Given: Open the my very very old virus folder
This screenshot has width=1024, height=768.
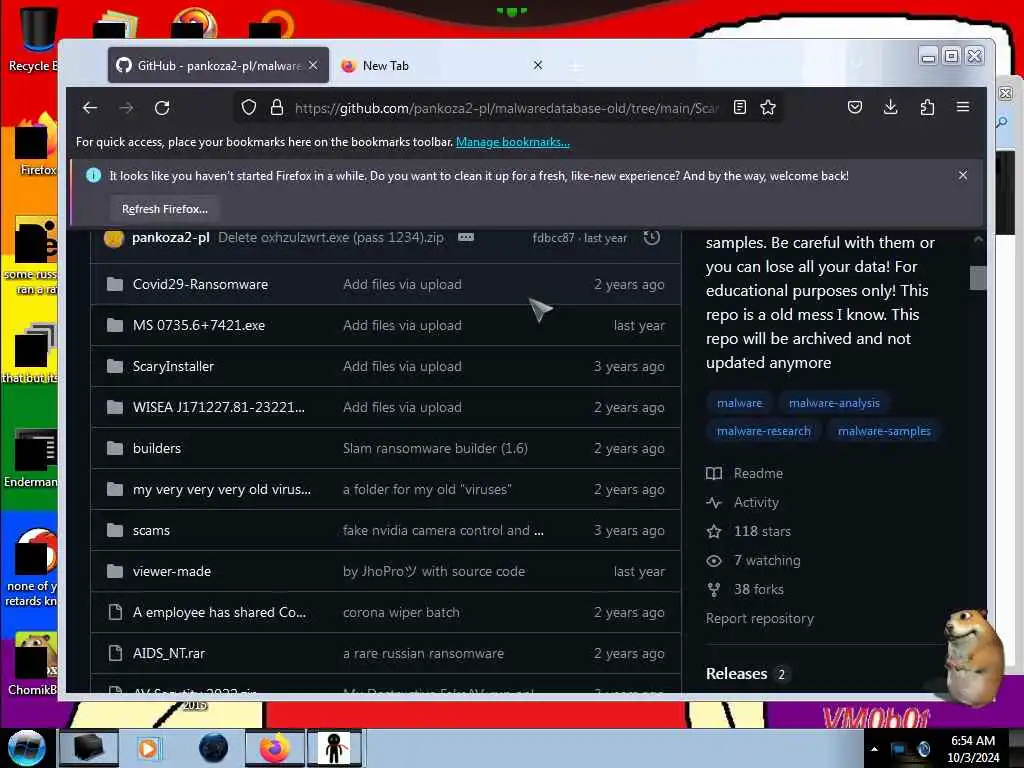Looking at the screenshot, I should coord(222,489).
